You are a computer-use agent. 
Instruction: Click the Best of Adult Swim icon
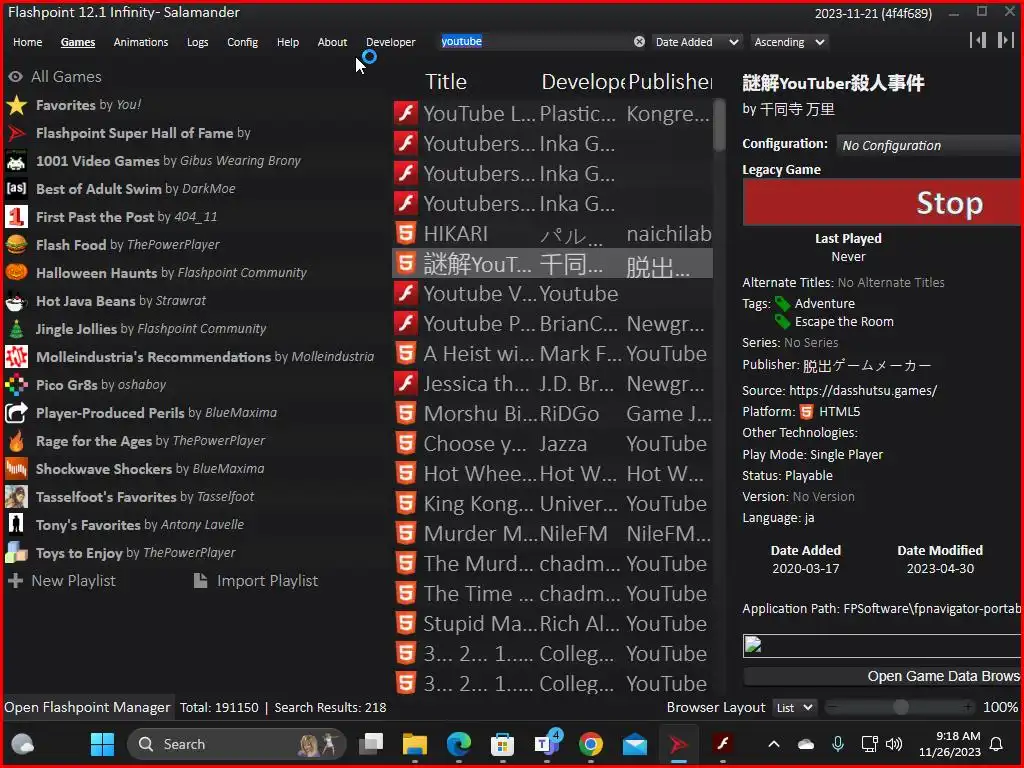point(16,189)
